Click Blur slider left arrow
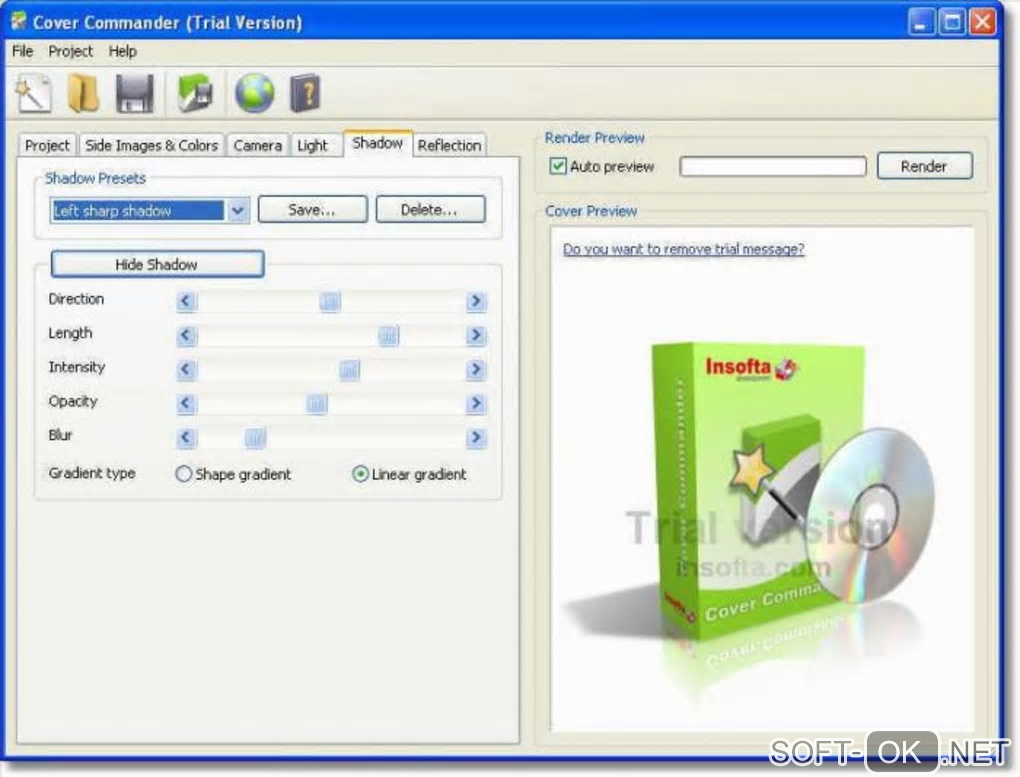The height and width of the screenshot is (777, 1020). [186, 437]
